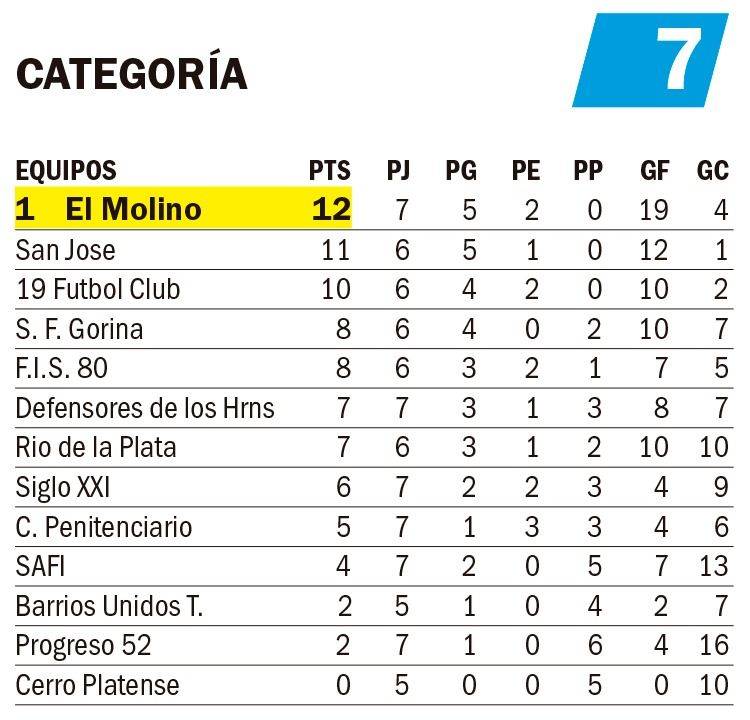The height and width of the screenshot is (720, 750).
Task: Click El Molino's yellow-highlighted 12 points
Action: point(330,209)
